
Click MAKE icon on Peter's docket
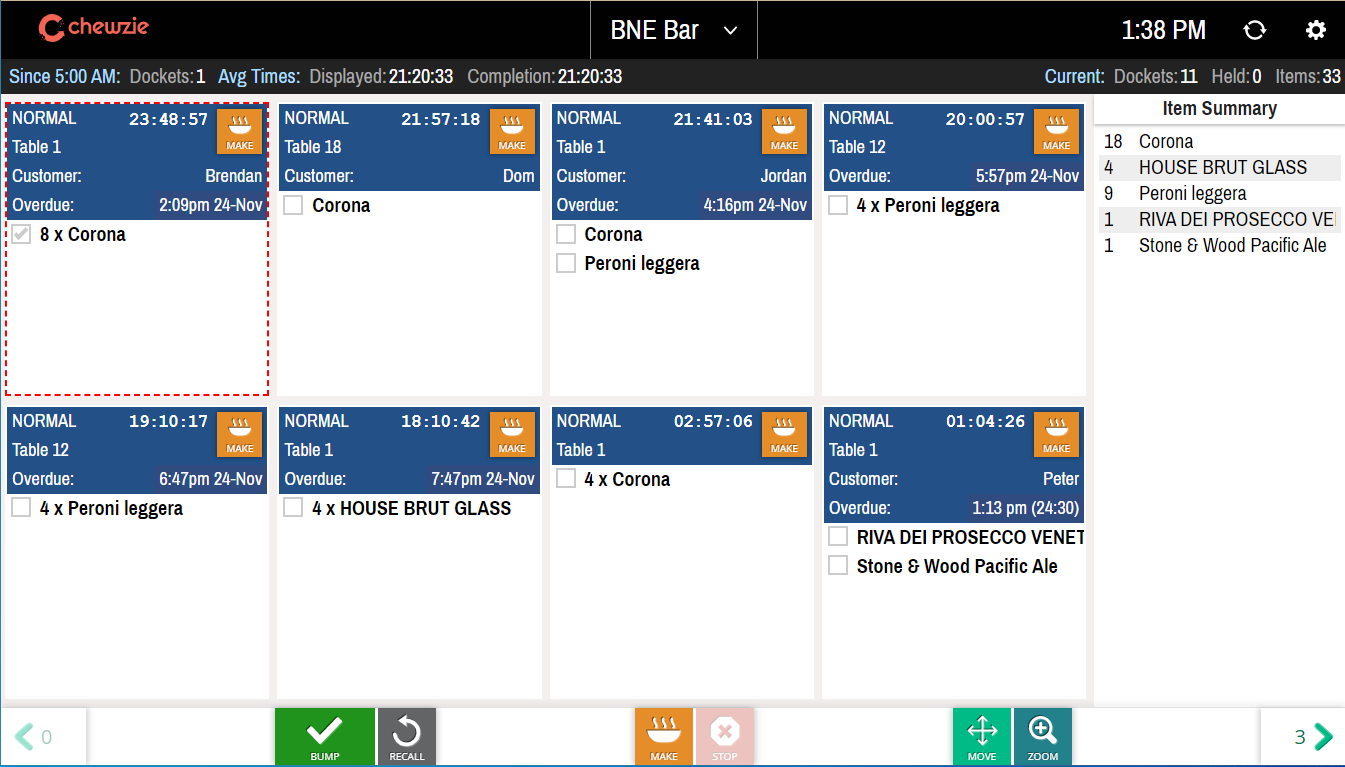point(1057,435)
